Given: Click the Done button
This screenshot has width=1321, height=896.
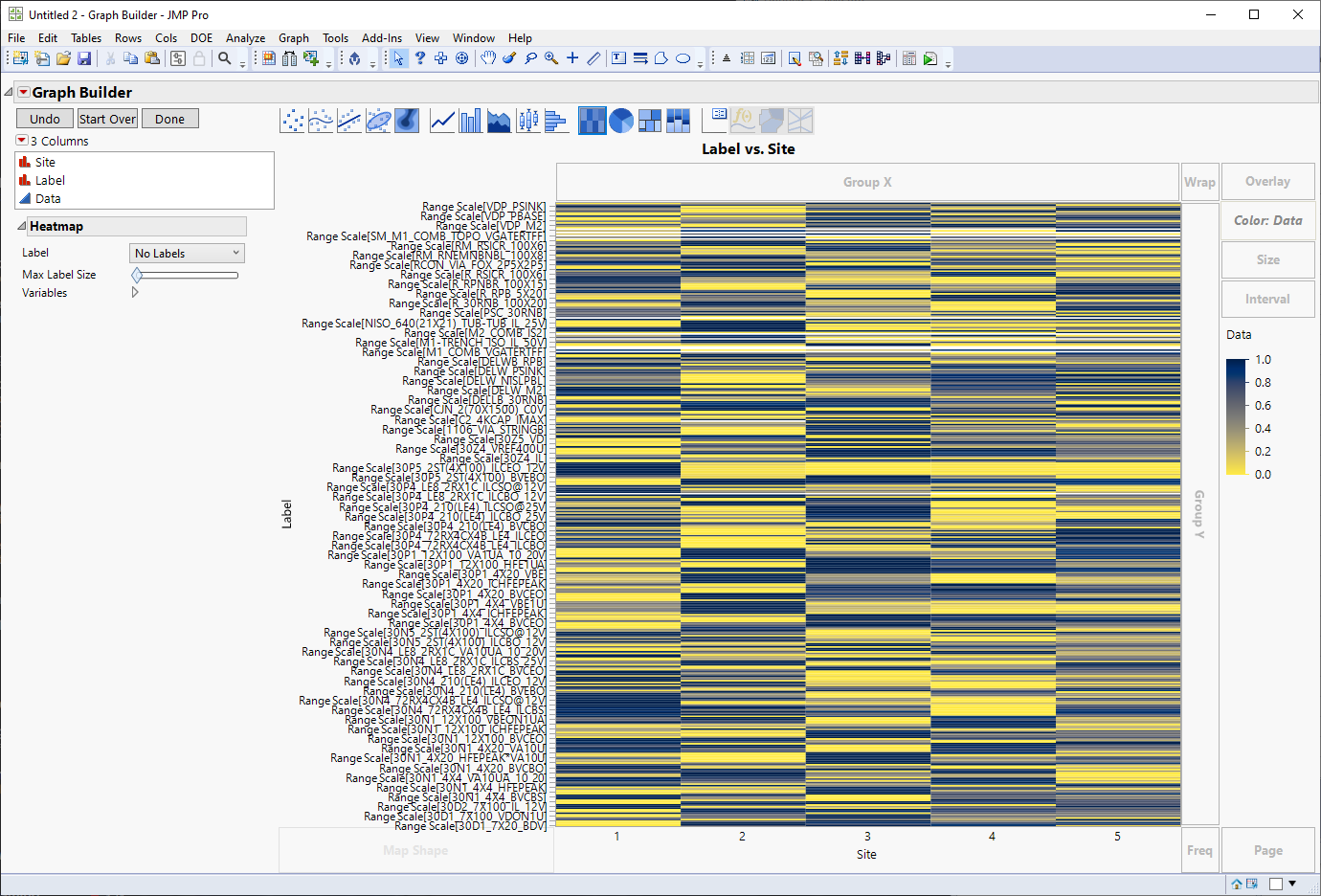Looking at the screenshot, I should [x=169, y=118].
